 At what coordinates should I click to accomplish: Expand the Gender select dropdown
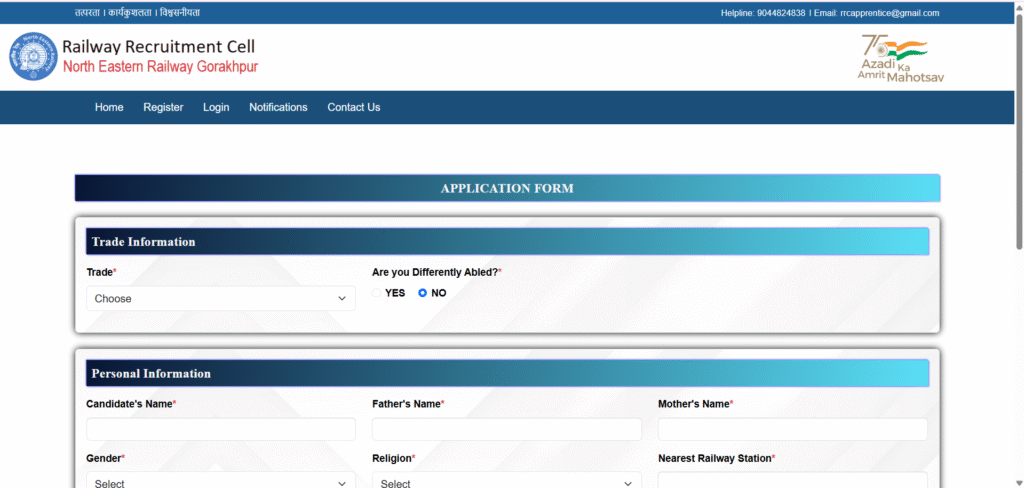point(220,483)
